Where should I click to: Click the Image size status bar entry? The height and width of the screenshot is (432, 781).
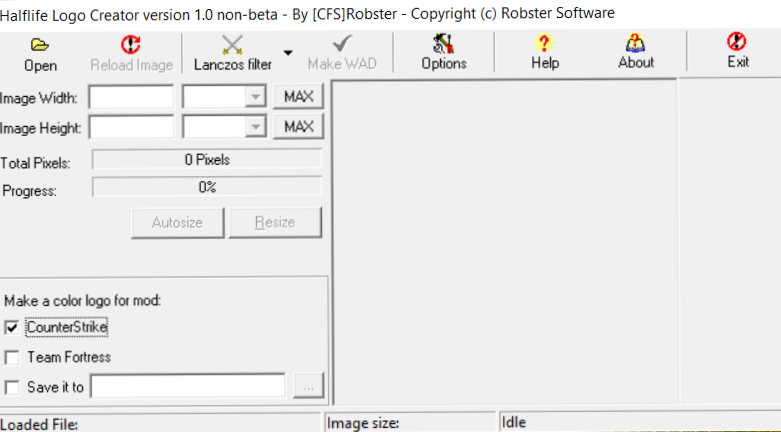pos(410,423)
